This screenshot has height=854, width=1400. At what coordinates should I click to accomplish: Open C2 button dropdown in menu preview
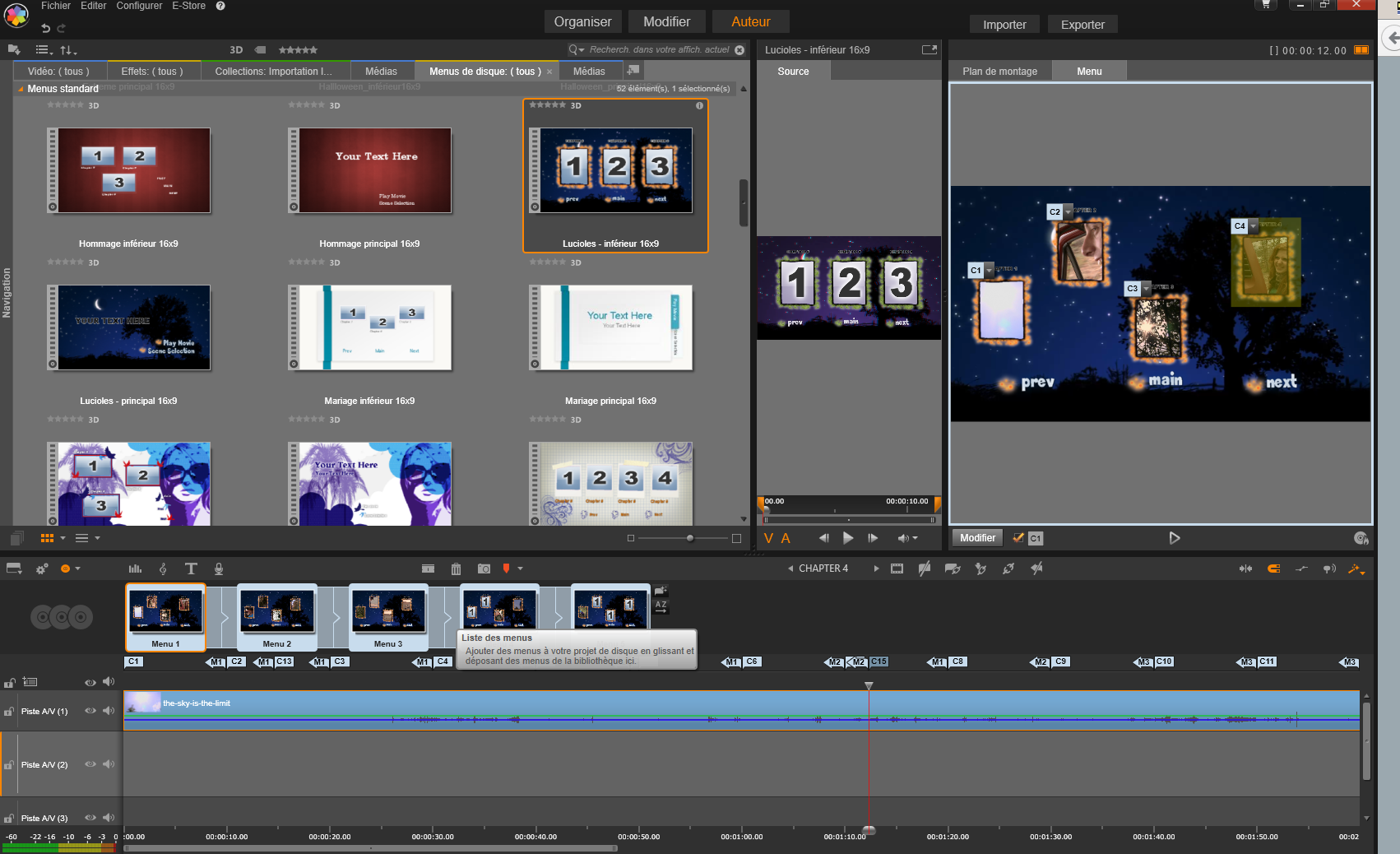1069,212
